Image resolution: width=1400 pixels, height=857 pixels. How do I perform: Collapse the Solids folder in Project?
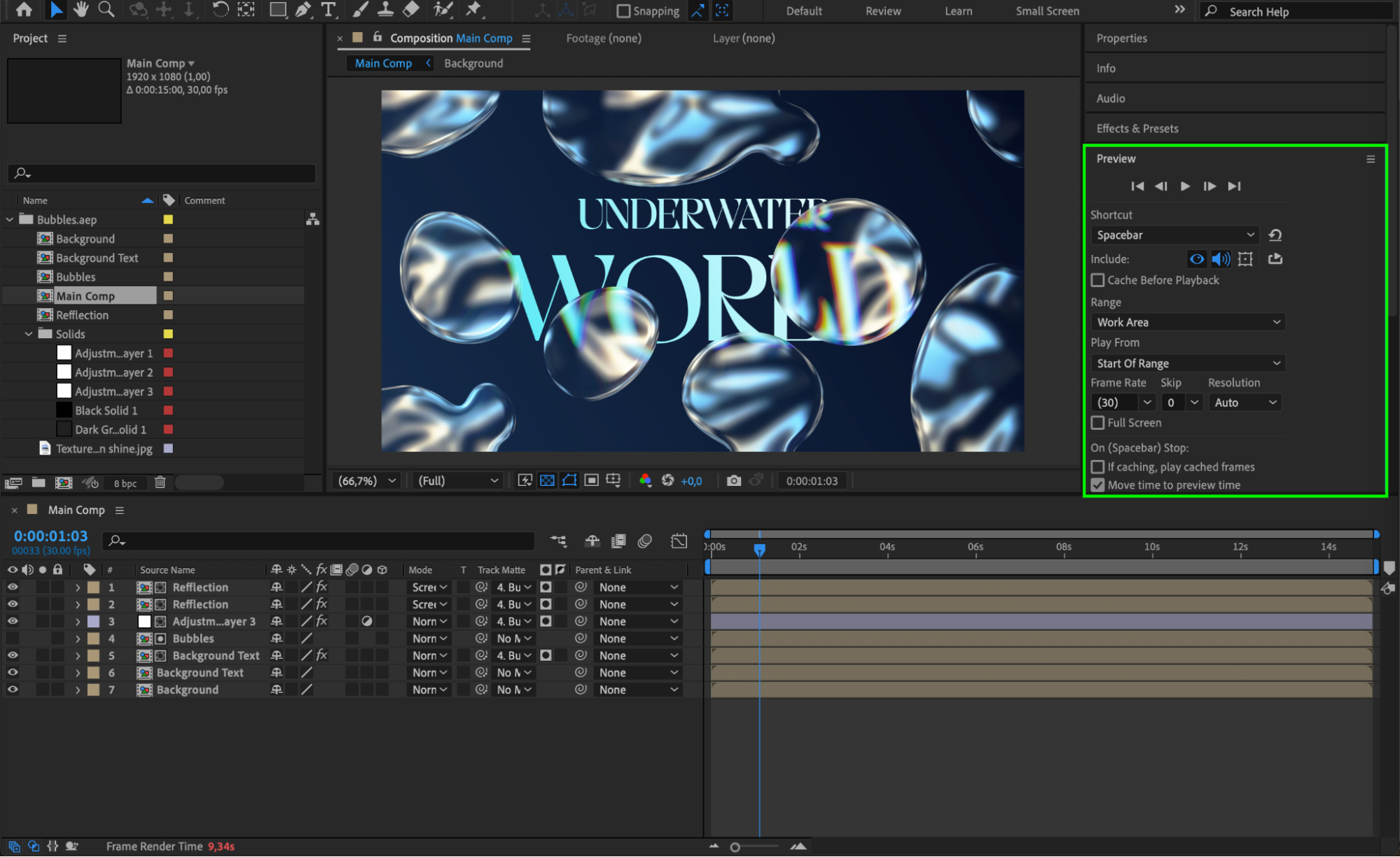(29, 334)
